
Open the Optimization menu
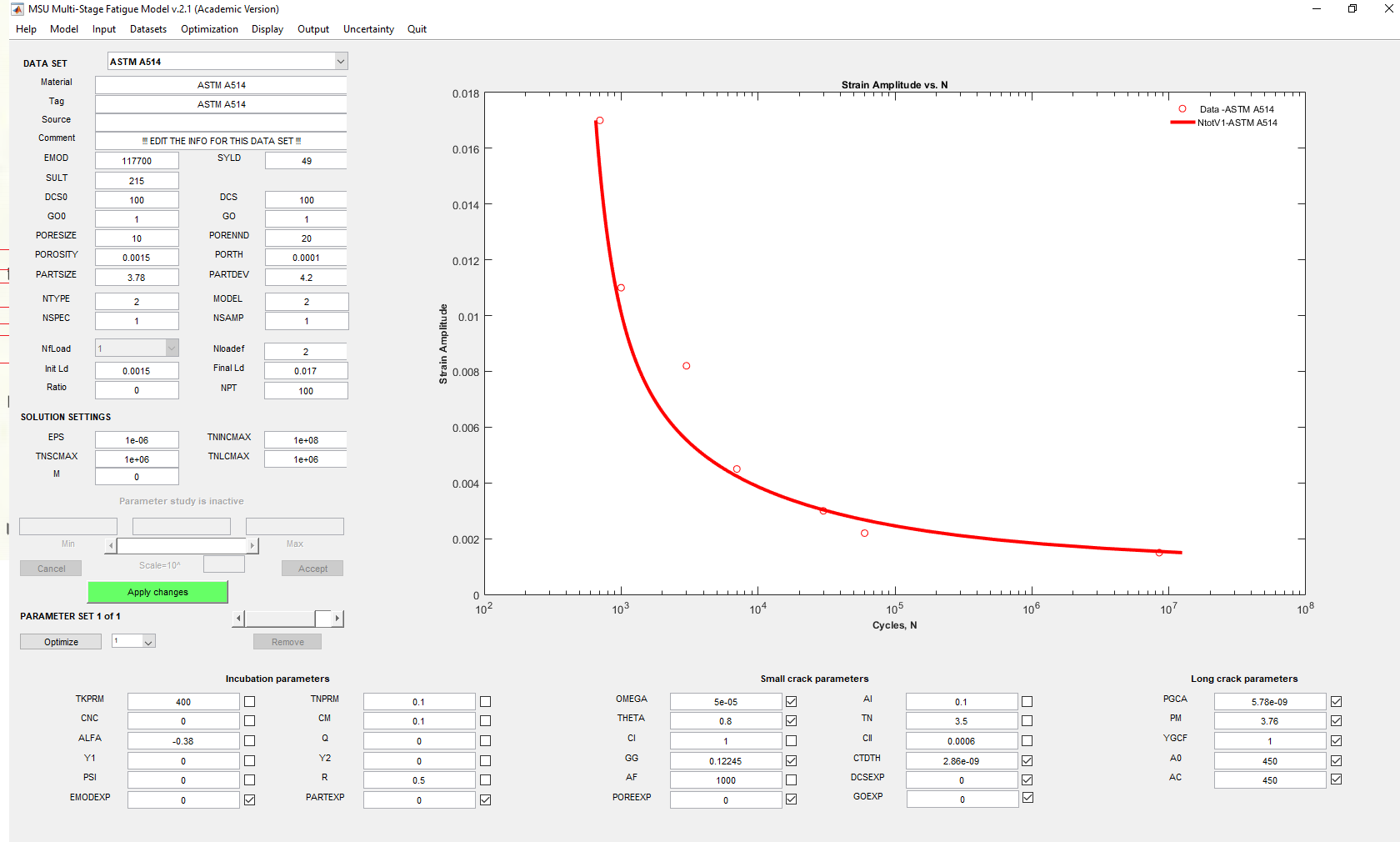click(209, 29)
